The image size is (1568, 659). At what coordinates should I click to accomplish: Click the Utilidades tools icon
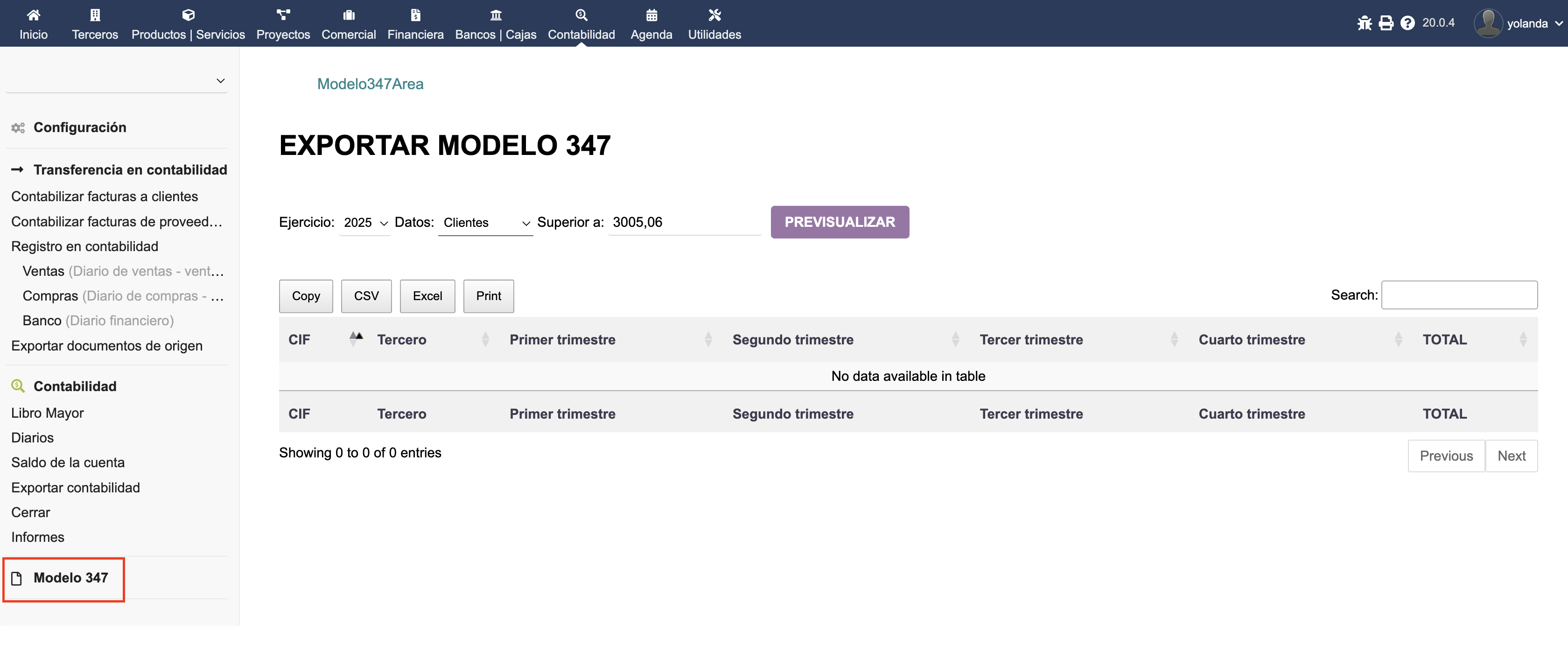[x=714, y=15]
